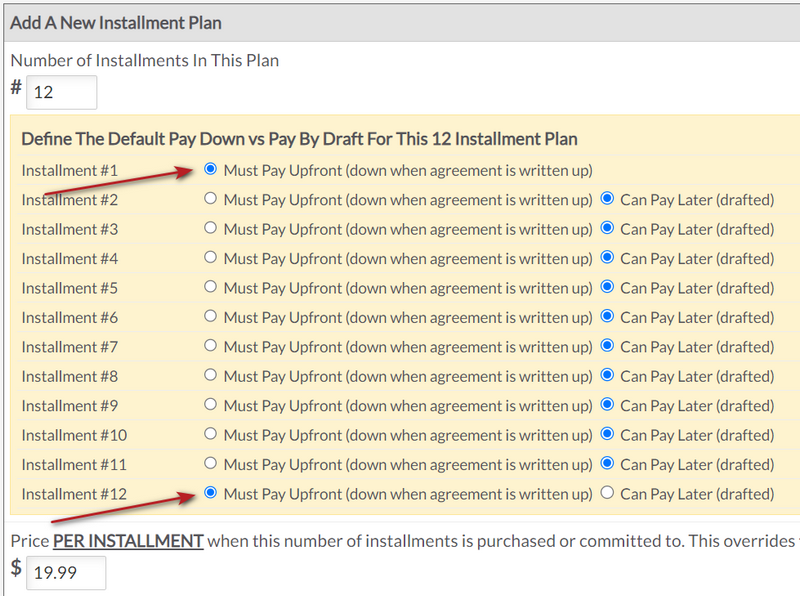Image resolution: width=800 pixels, height=596 pixels.
Task: Select Must Pay Upfront for Installment #7
Action: click(209, 347)
